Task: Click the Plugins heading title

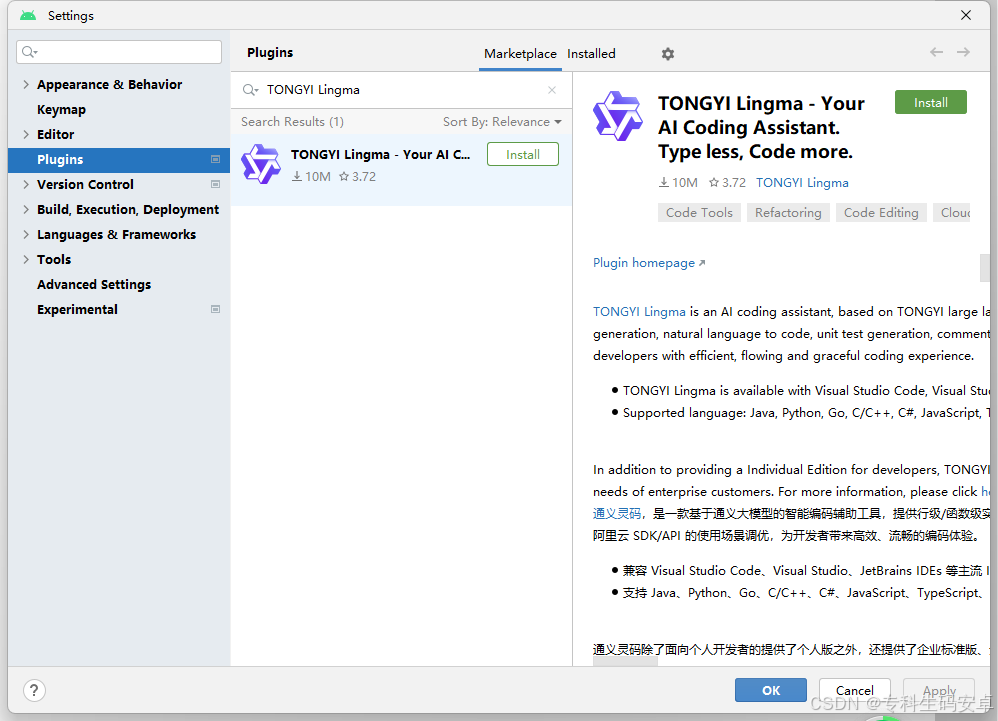Action: tap(270, 53)
